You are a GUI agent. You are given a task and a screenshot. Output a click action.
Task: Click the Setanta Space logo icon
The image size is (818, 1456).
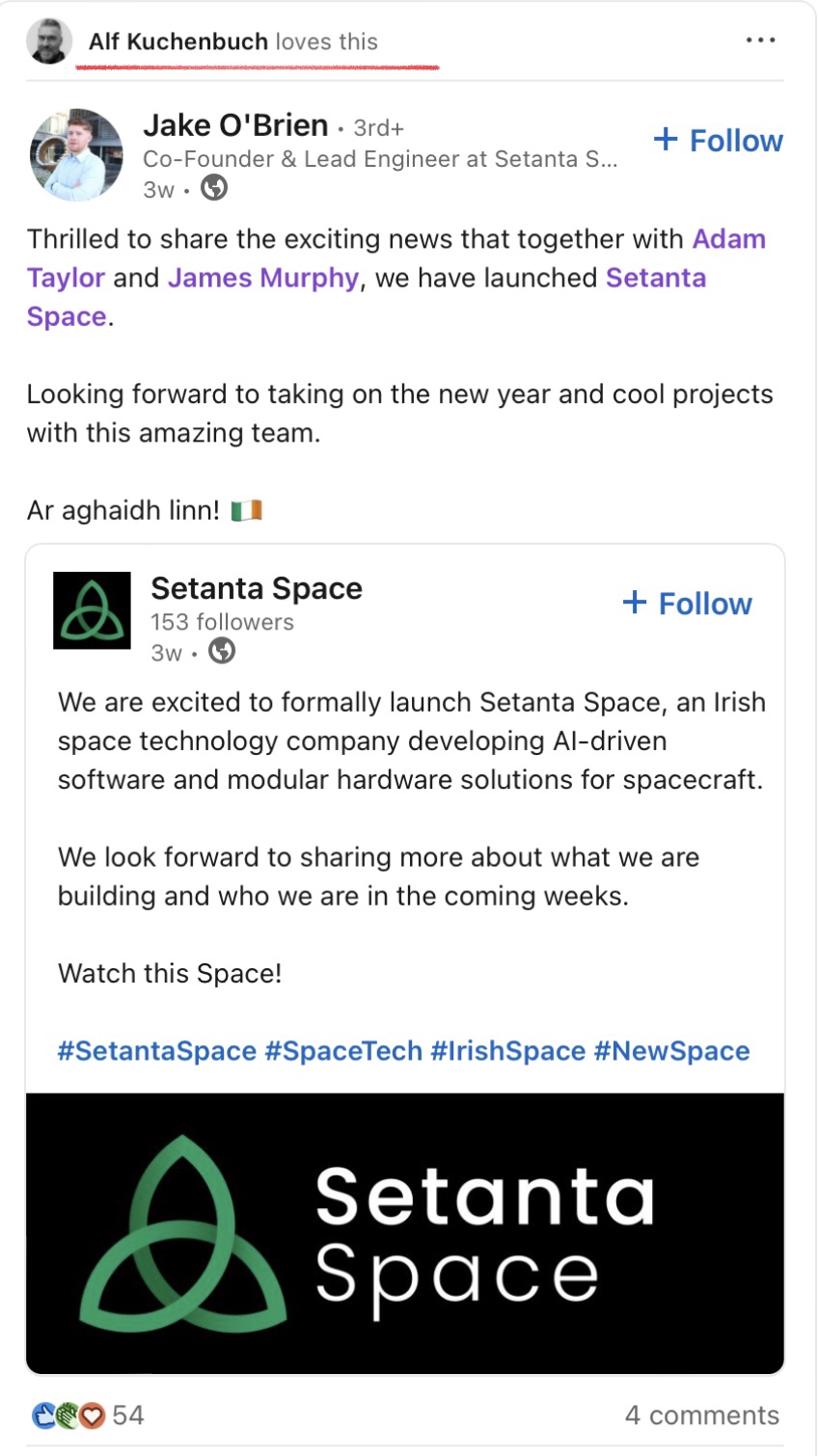point(92,610)
